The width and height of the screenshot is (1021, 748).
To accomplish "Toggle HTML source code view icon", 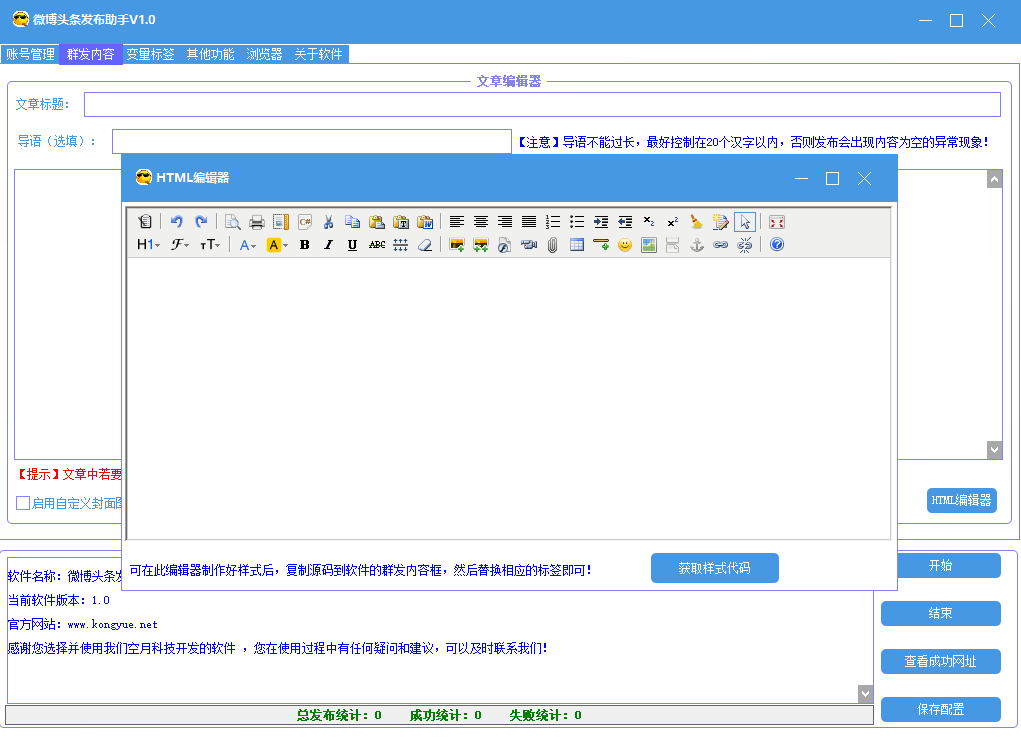I will 145,222.
